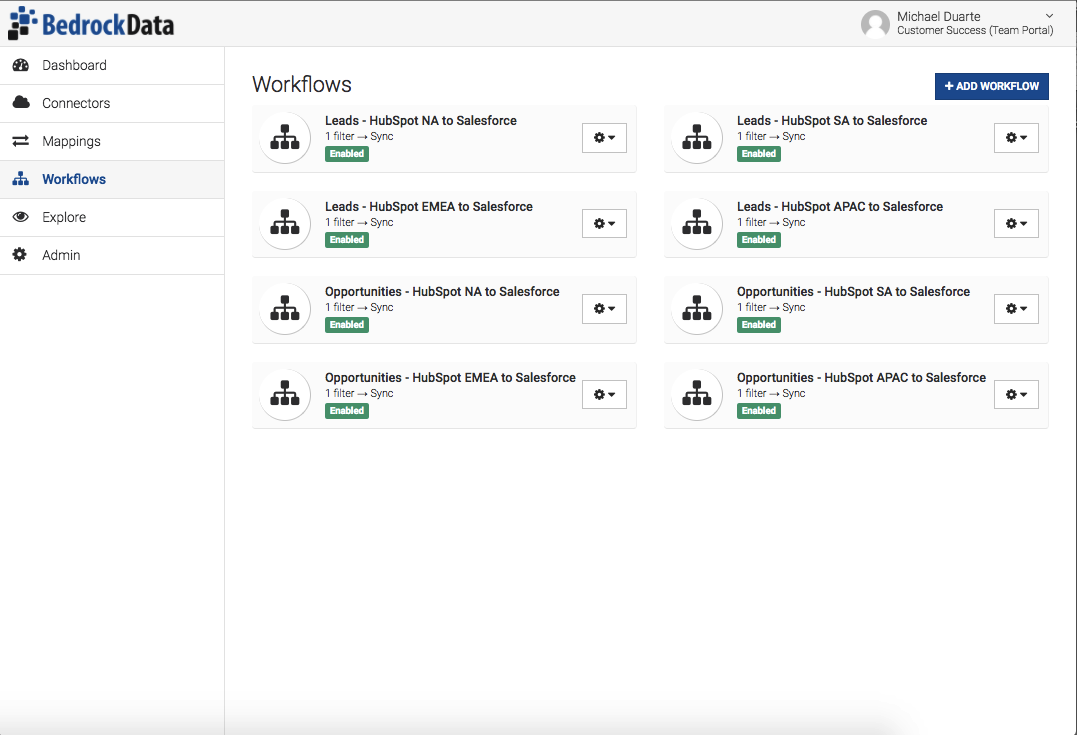This screenshot has width=1077, height=735.
Task: Click 'Customer Success (Team Portal)' text
Action: (975, 30)
